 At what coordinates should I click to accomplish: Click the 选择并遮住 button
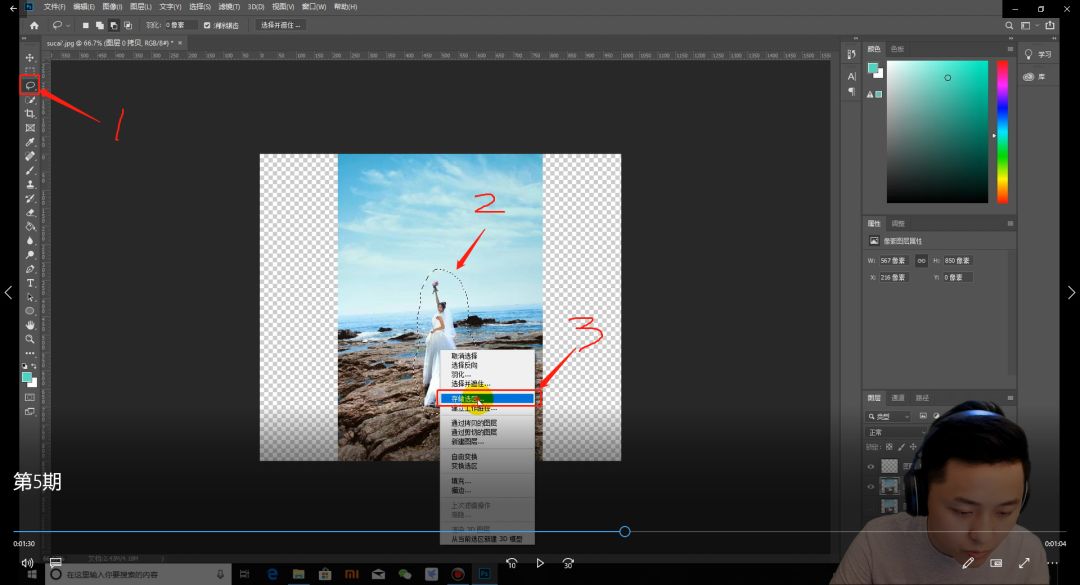coord(280,25)
